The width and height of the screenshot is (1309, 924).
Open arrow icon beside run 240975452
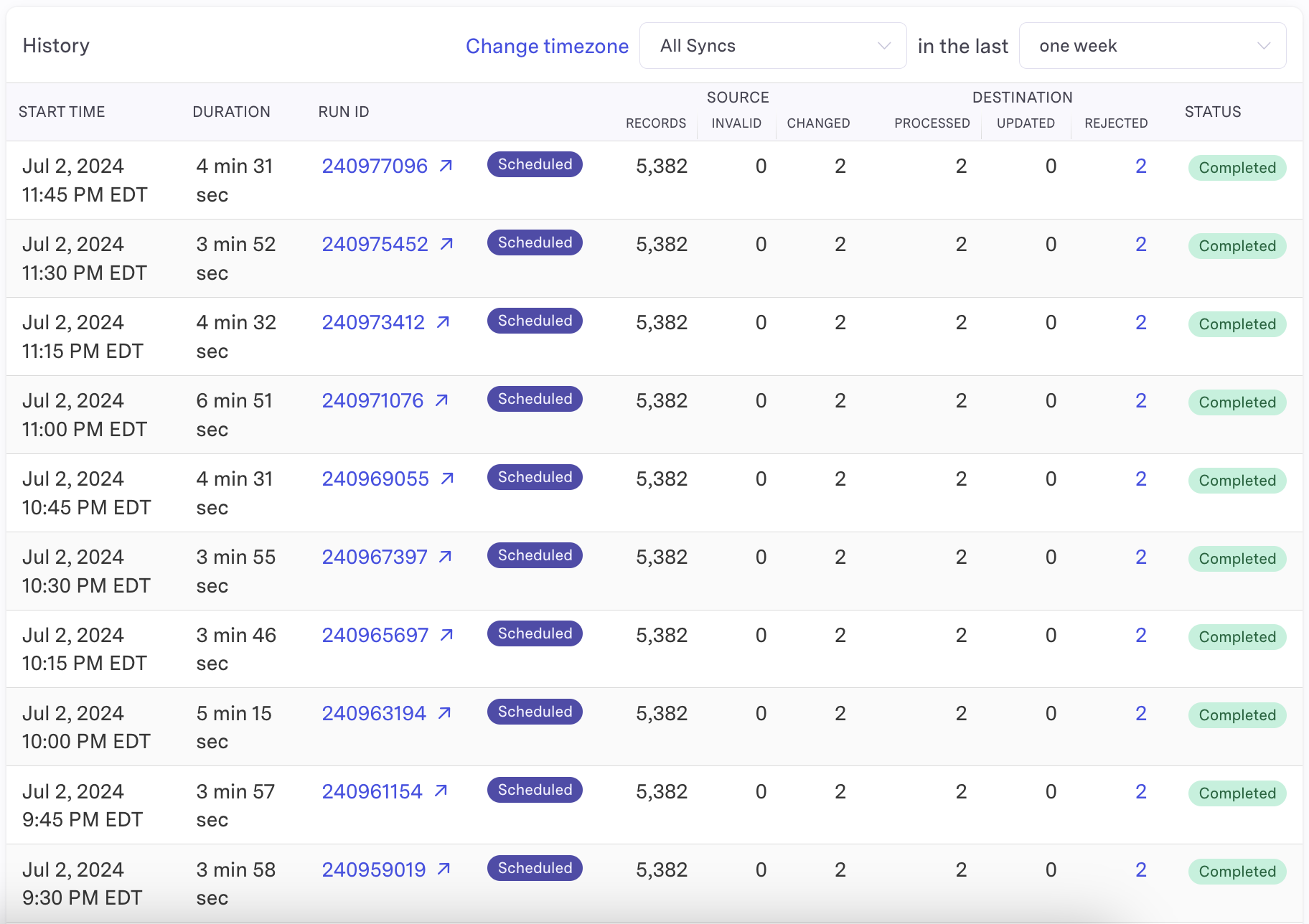(446, 244)
